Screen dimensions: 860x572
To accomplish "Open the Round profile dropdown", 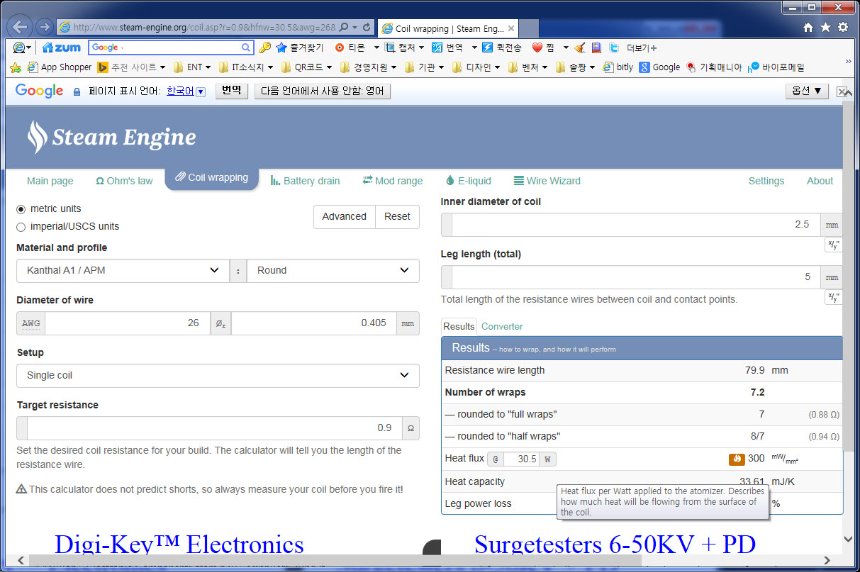I will coord(333,270).
